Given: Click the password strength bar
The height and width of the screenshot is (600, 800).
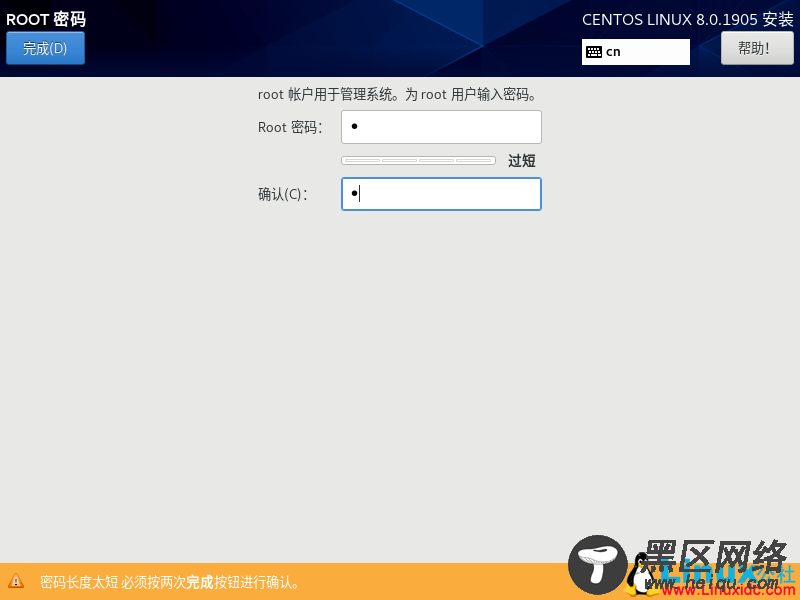Looking at the screenshot, I should click(418, 161).
